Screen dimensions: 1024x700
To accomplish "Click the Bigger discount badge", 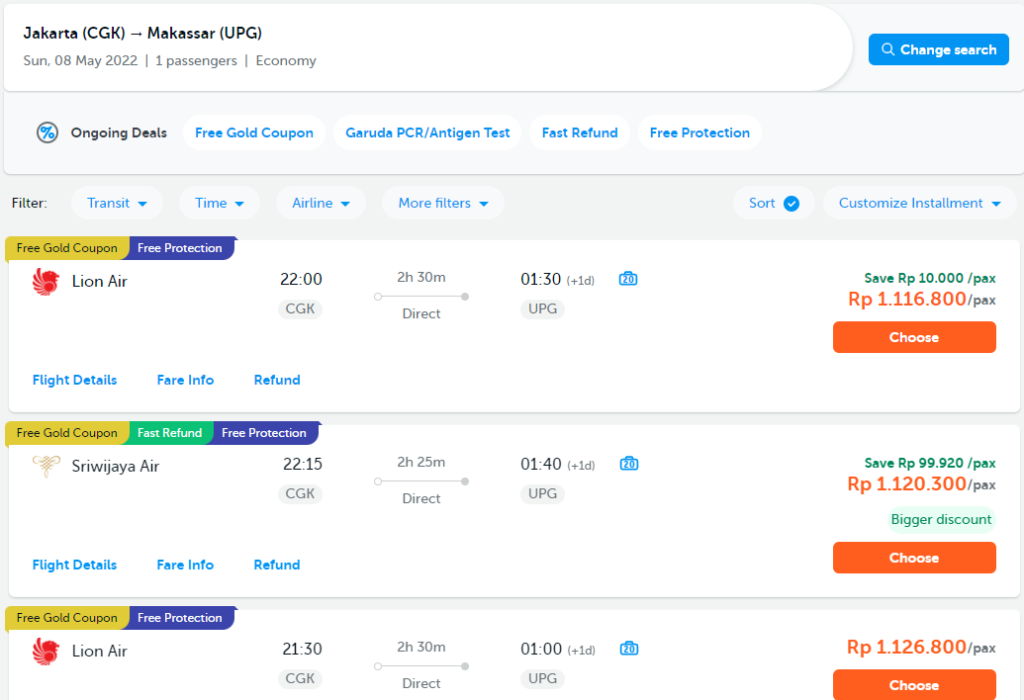I will (941, 520).
